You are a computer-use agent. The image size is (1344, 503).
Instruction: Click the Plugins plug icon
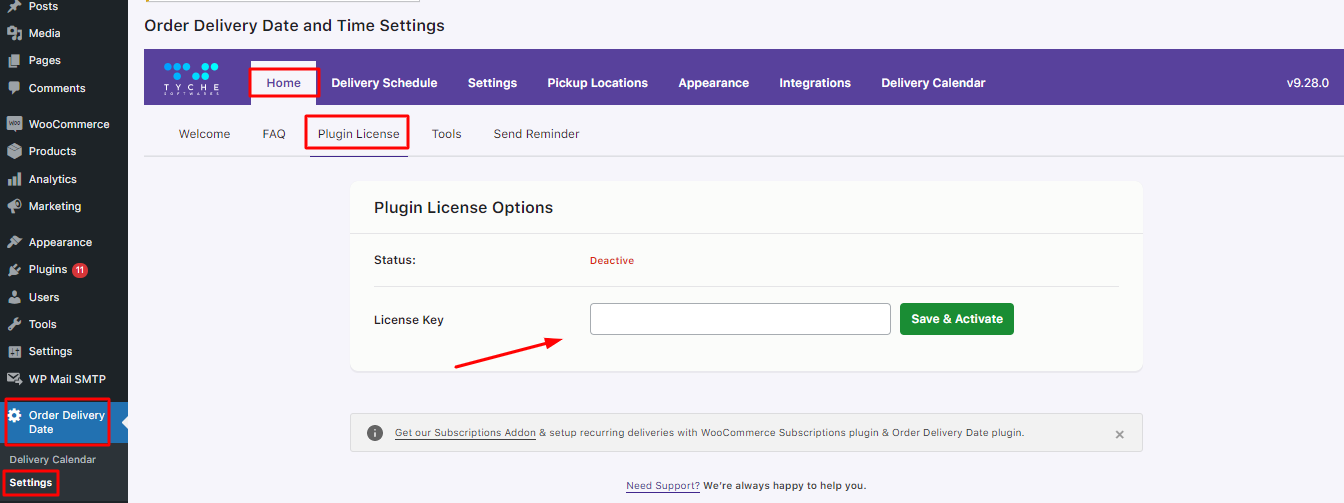14,270
